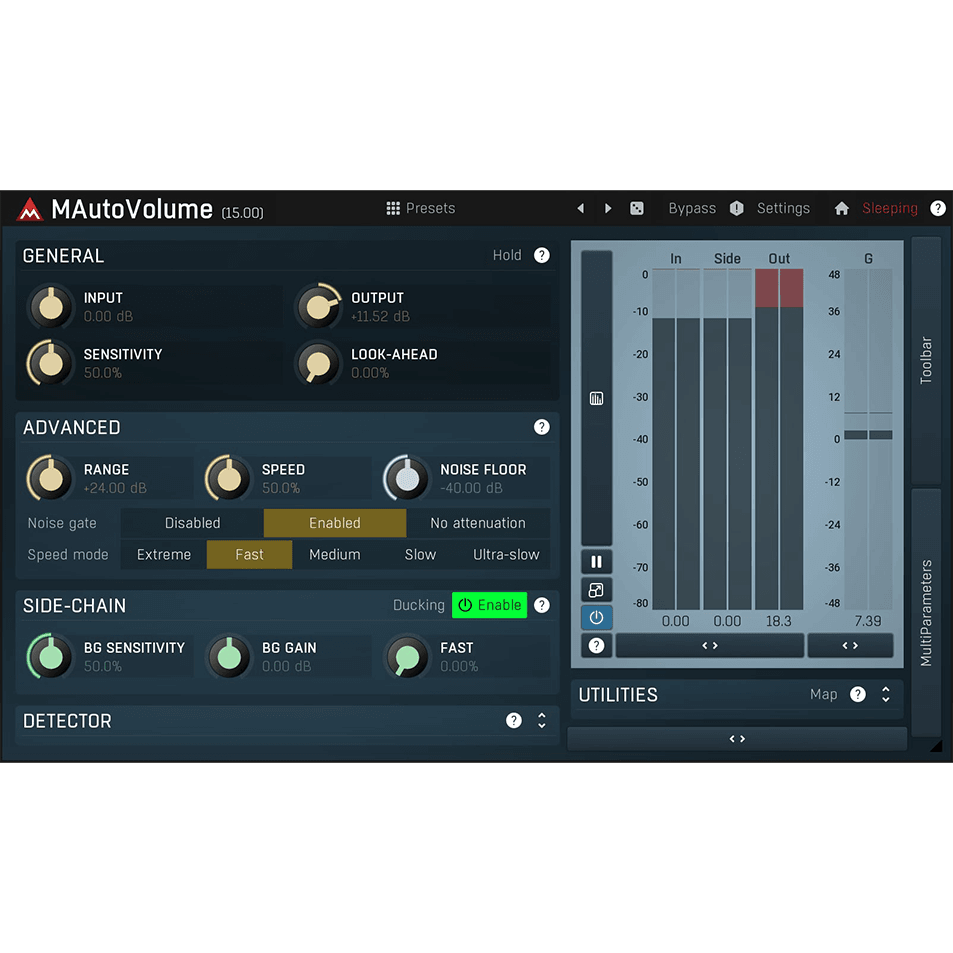Set Noise gate to No attenuation
Screen dimensions: 953x953
click(x=478, y=523)
